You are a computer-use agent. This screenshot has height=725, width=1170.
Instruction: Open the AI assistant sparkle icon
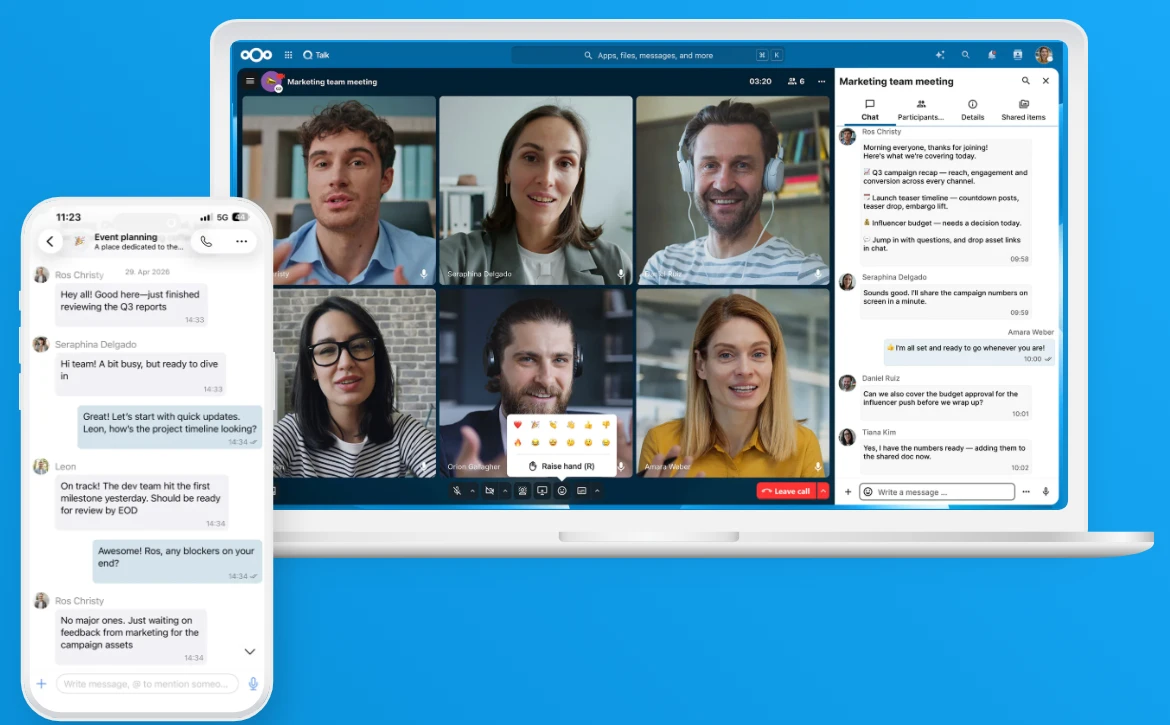(939, 55)
